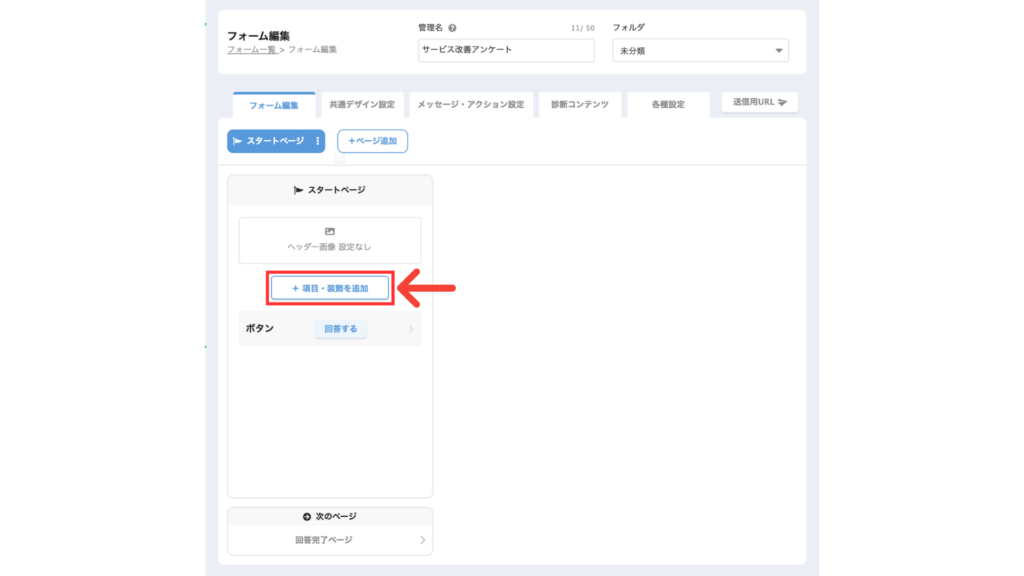The image size is (1024, 576).
Task: Click the 回答する button preview
Action: (341, 329)
